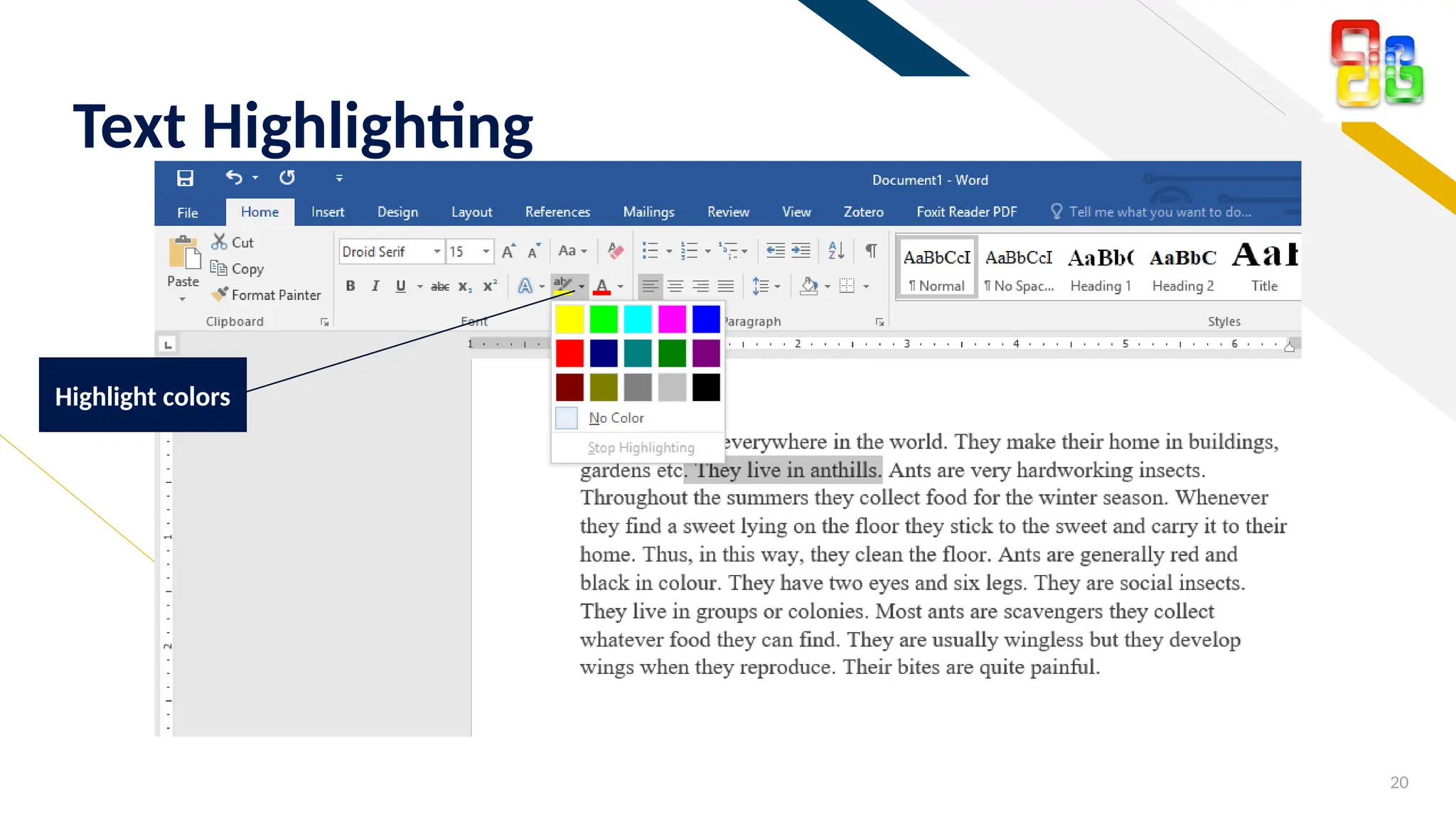Open the Line and Paragraph Spacing menu
The width and height of the screenshot is (1456, 819).
[x=766, y=286]
